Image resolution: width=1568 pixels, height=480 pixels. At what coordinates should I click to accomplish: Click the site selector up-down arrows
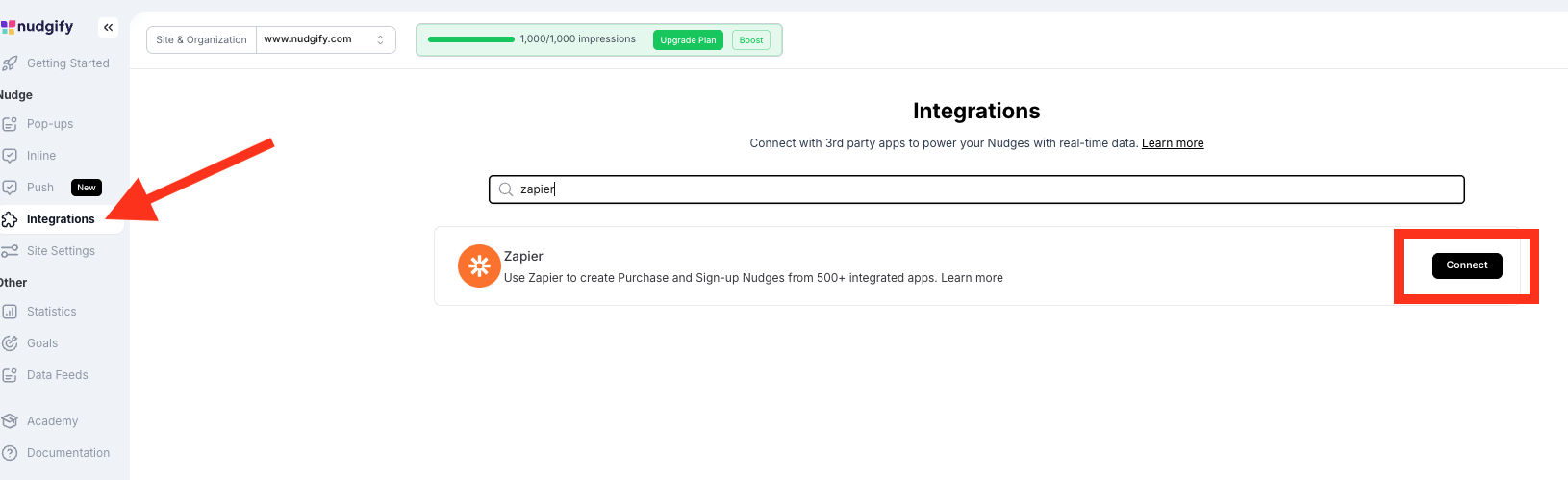point(381,39)
